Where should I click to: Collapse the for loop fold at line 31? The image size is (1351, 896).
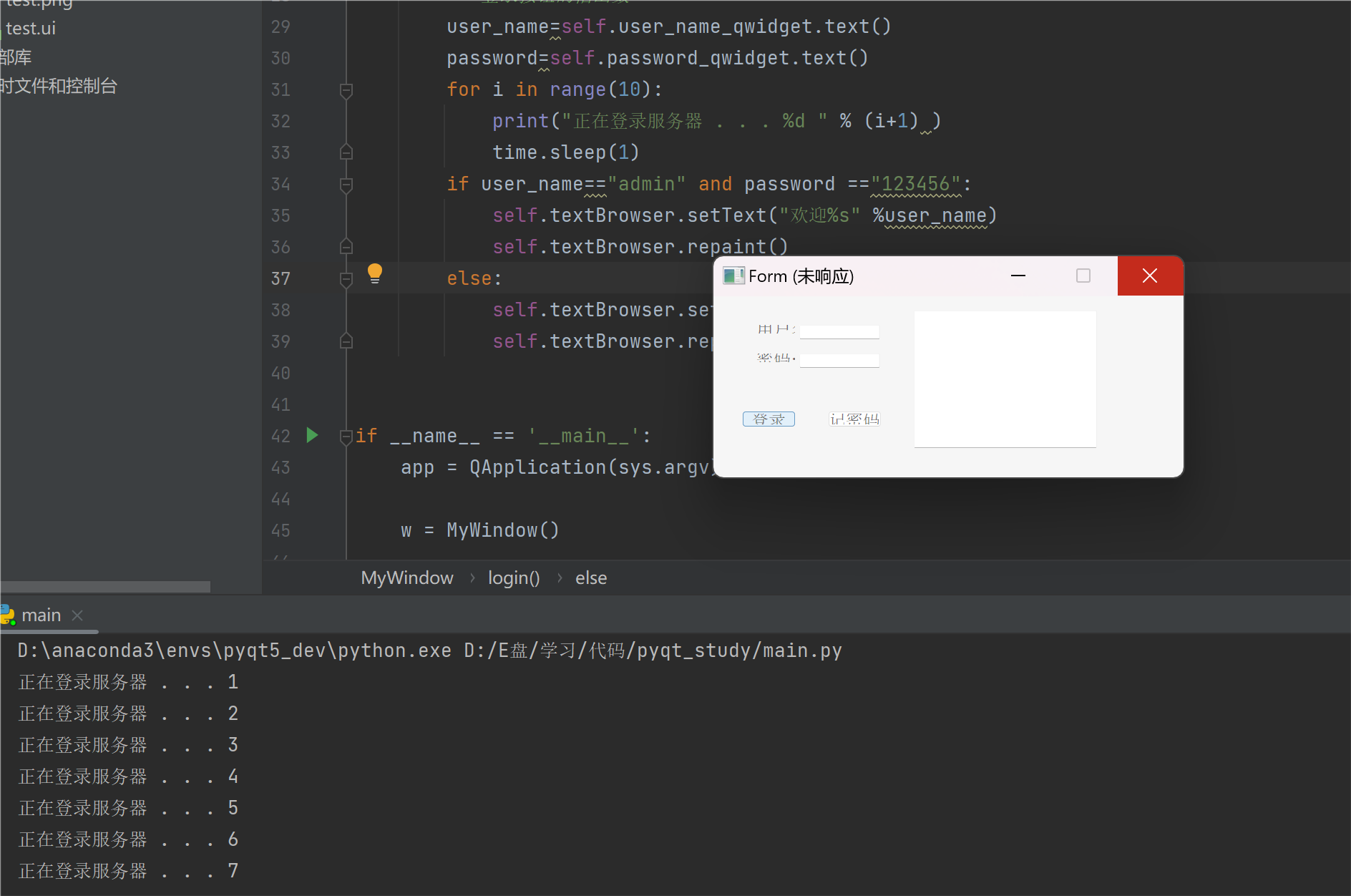pyautogui.click(x=346, y=90)
